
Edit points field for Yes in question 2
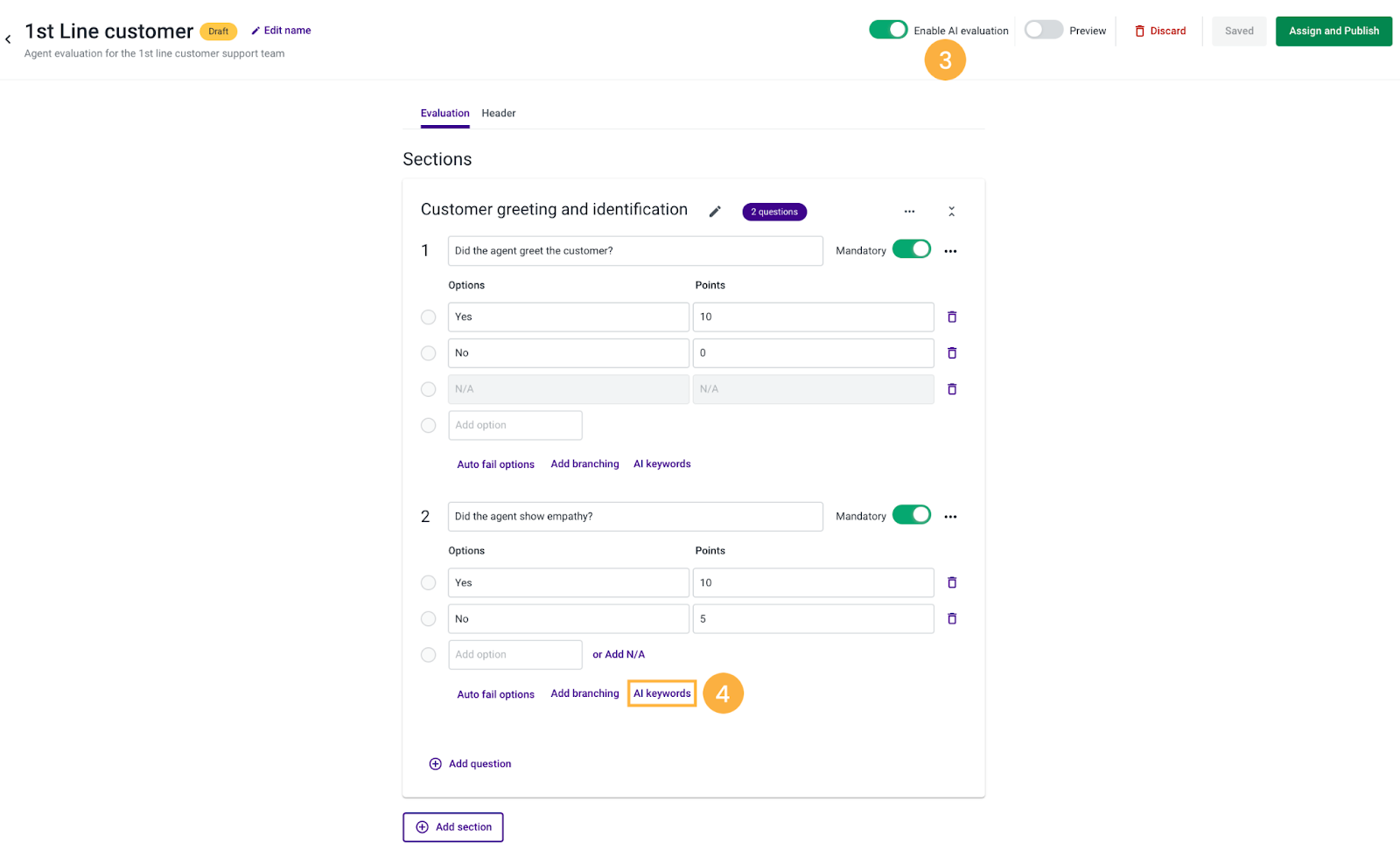814,582
